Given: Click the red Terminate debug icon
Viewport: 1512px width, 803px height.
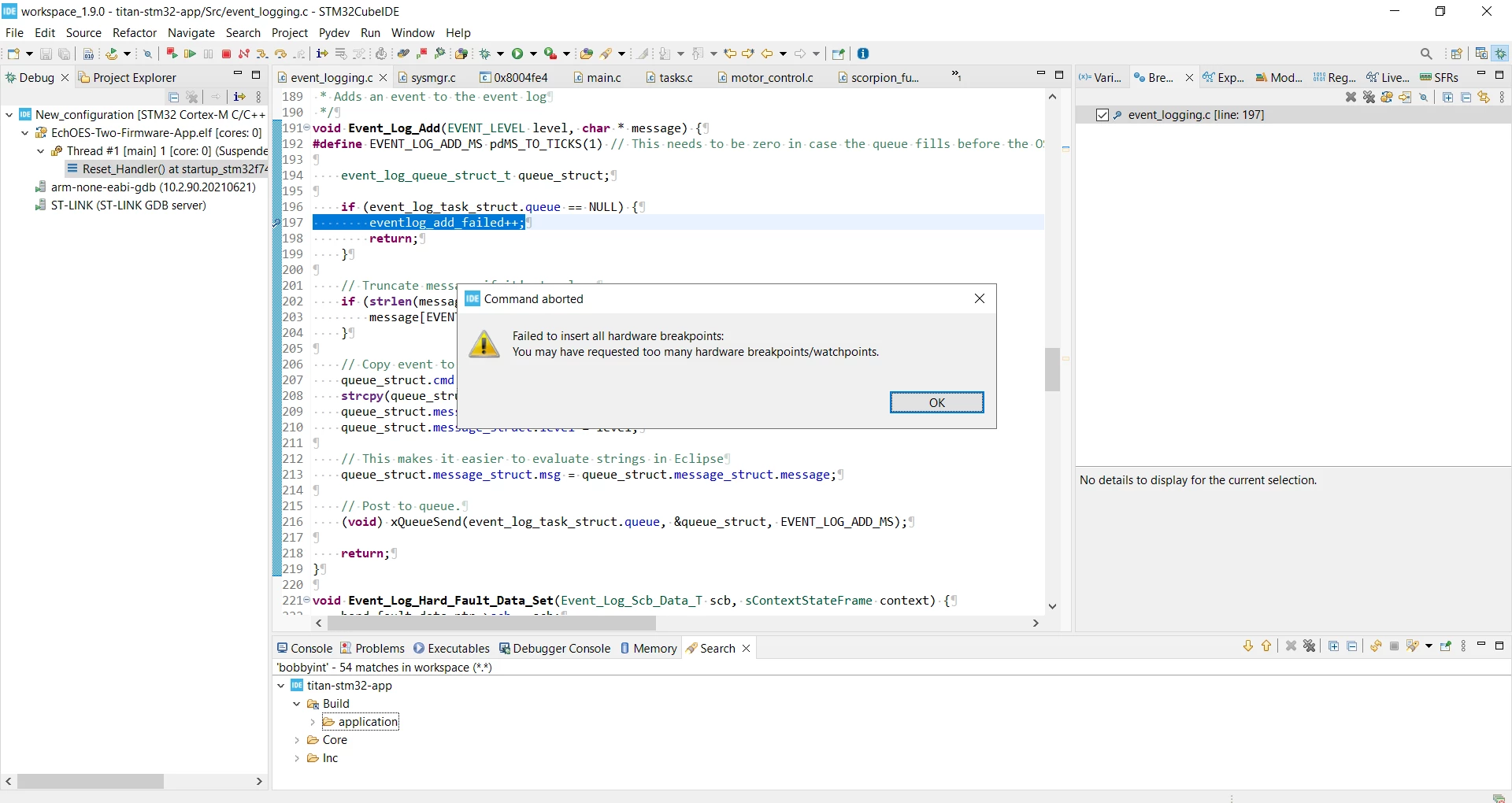Looking at the screenshot, I should 226,54.
